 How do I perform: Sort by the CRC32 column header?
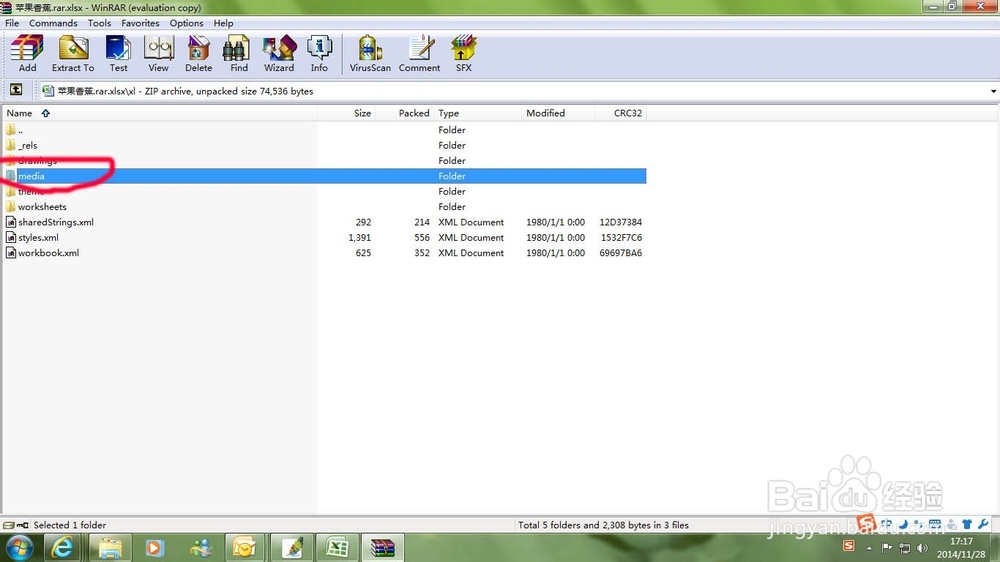(x=621, y=113)
